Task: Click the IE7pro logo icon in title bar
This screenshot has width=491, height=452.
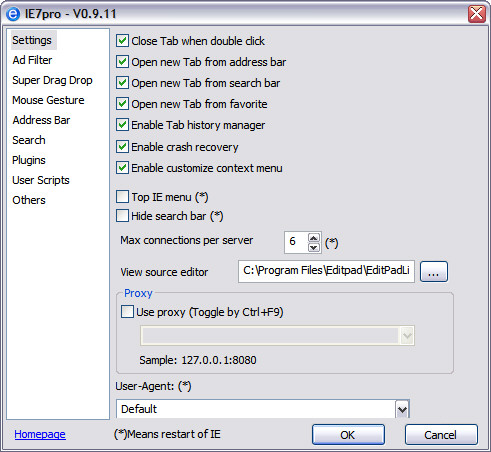Action: (x=13, y=14)
